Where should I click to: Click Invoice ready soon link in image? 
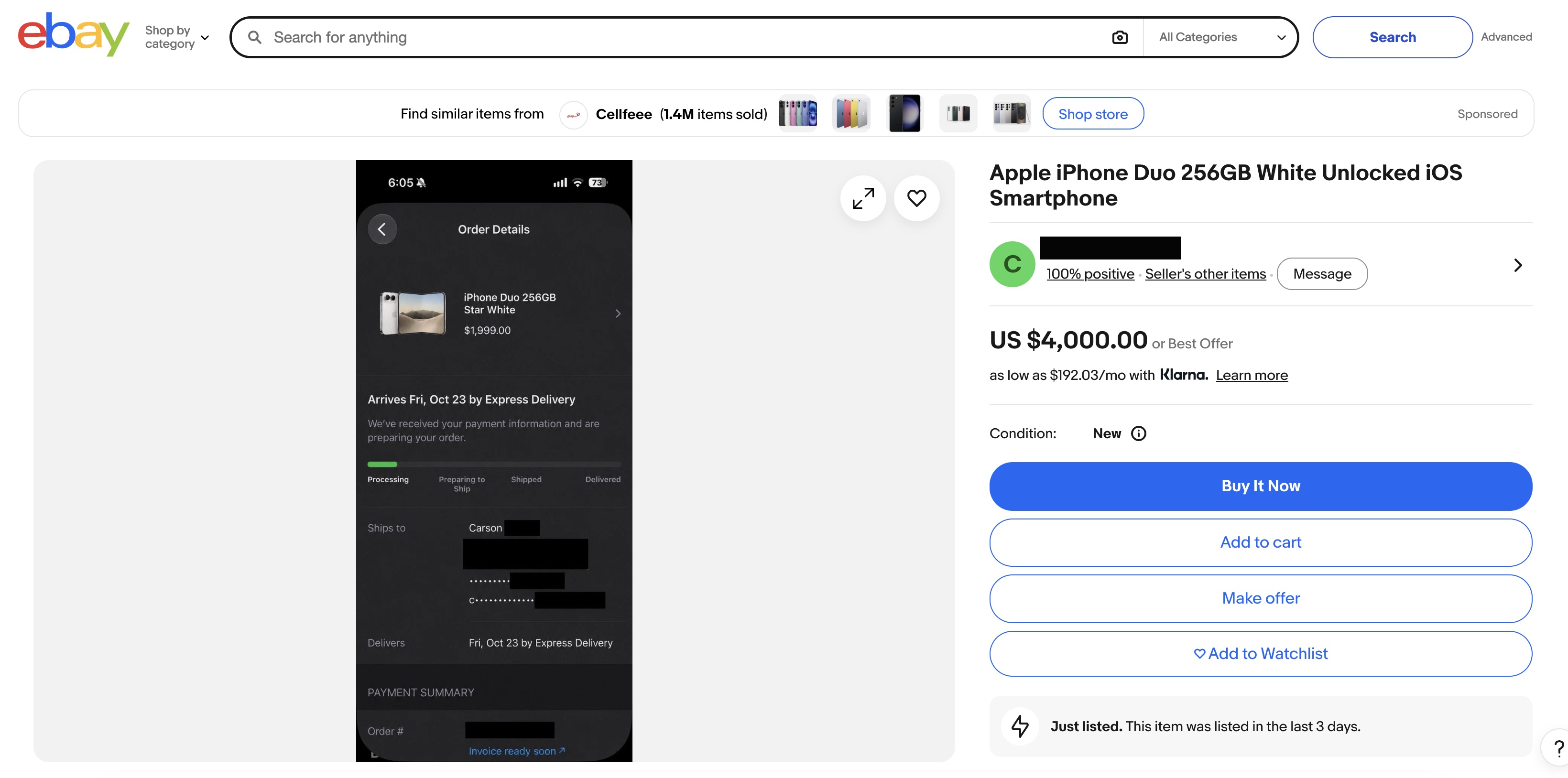[x=517, y=751]
